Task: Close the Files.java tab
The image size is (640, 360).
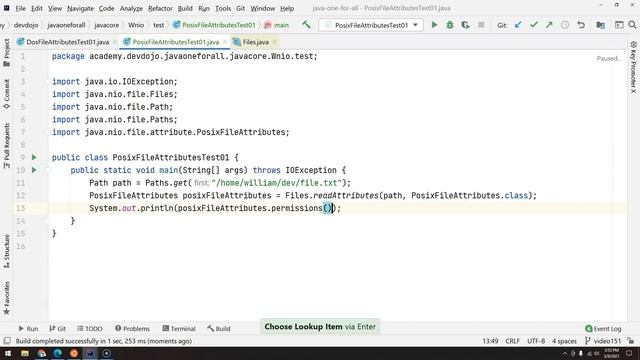Action: pos(274,42)
